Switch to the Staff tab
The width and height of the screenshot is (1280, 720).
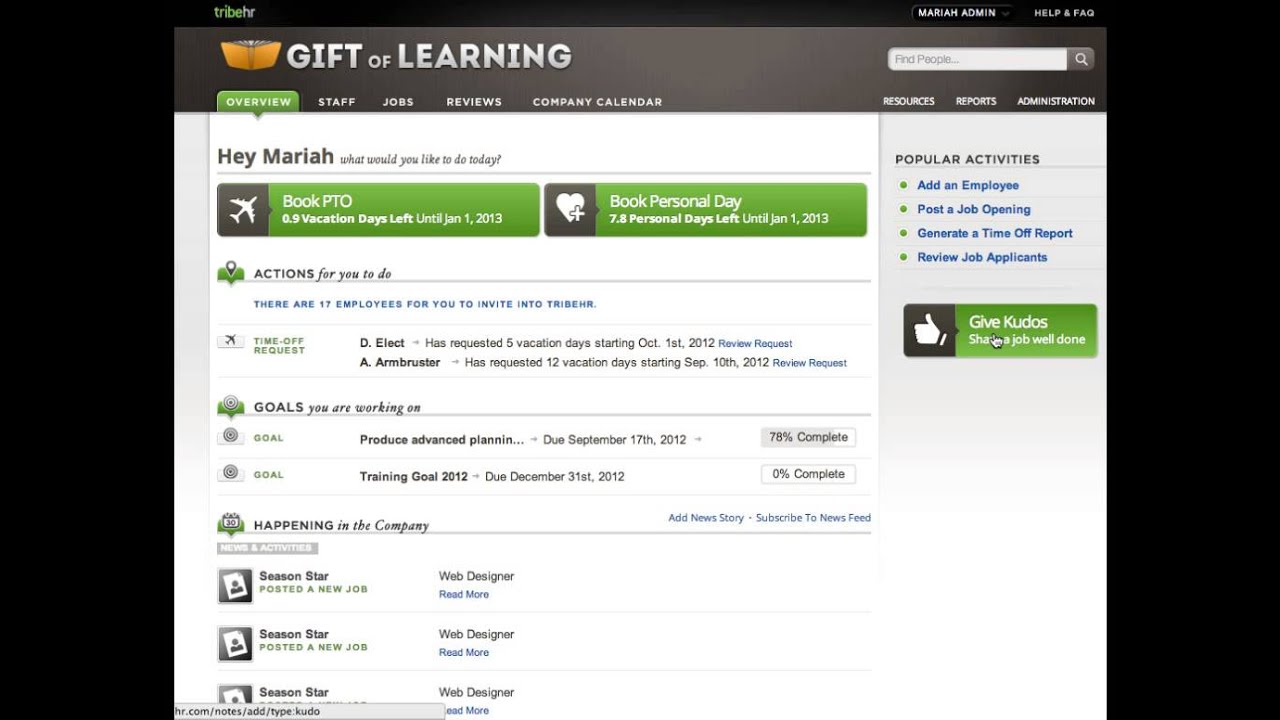pyautogui.click(x=337, y=102)
